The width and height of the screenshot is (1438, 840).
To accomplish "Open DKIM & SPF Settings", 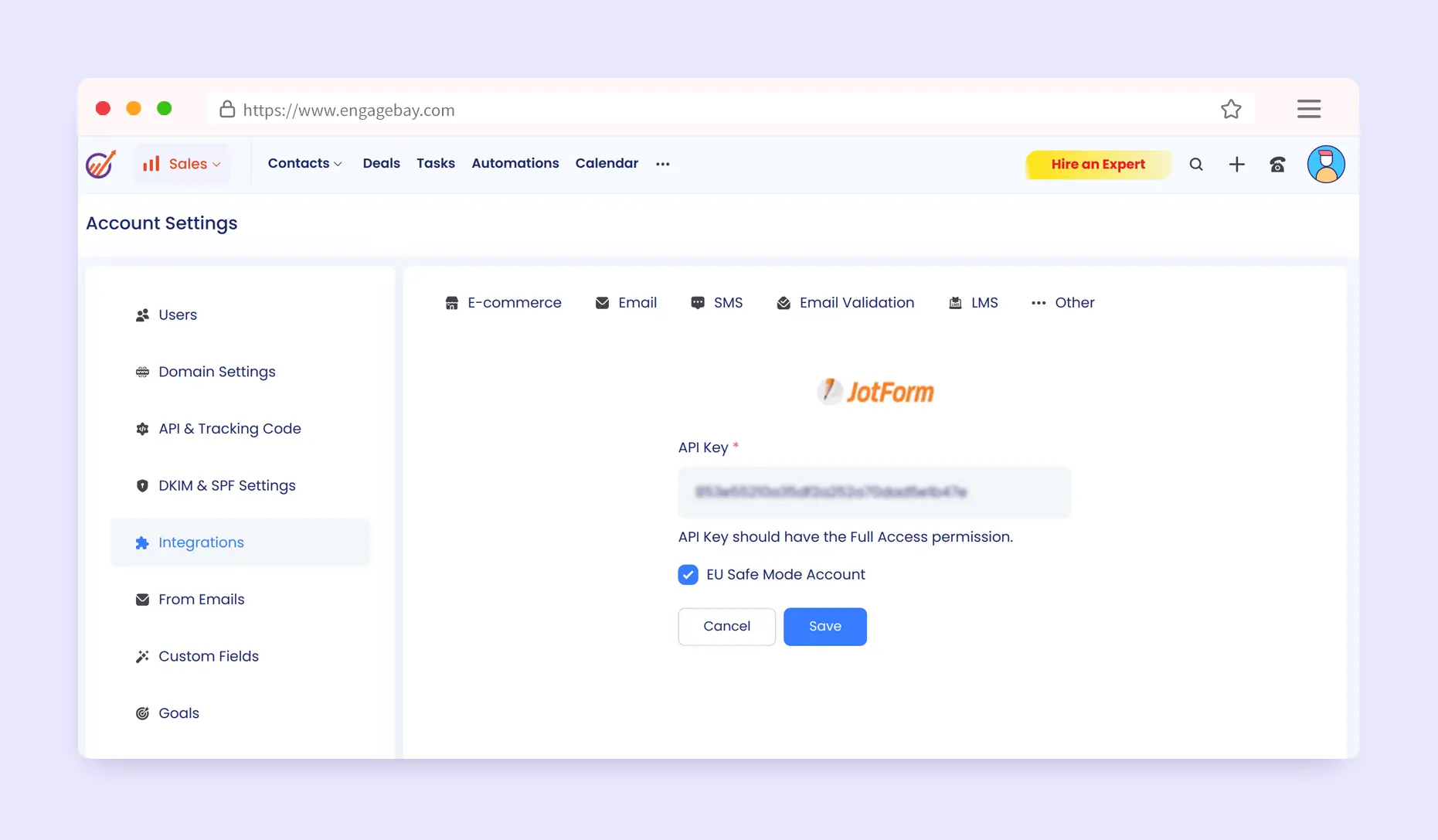I will 226,485.
